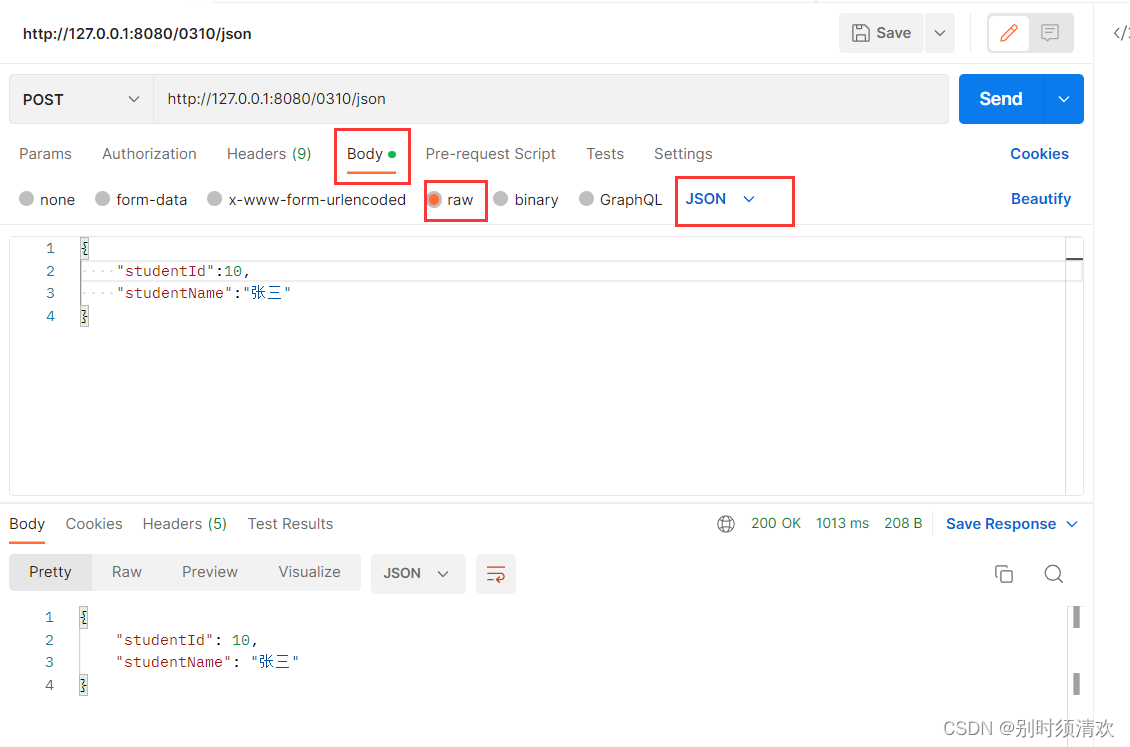Toggle line wrapping in the response viewer
1130x747 pixels.
[x=496, y=574]
